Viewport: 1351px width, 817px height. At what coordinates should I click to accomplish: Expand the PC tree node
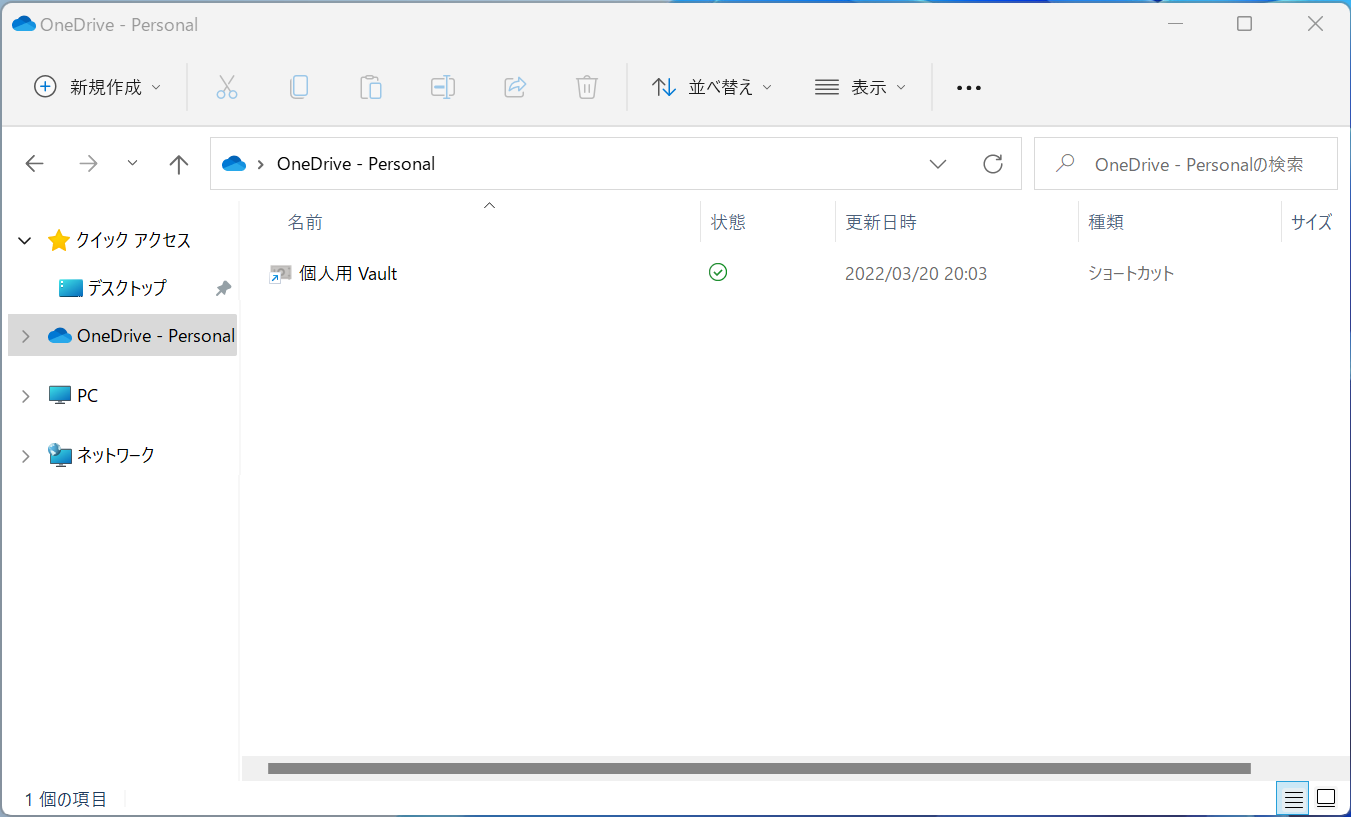(x=26, y=396)
